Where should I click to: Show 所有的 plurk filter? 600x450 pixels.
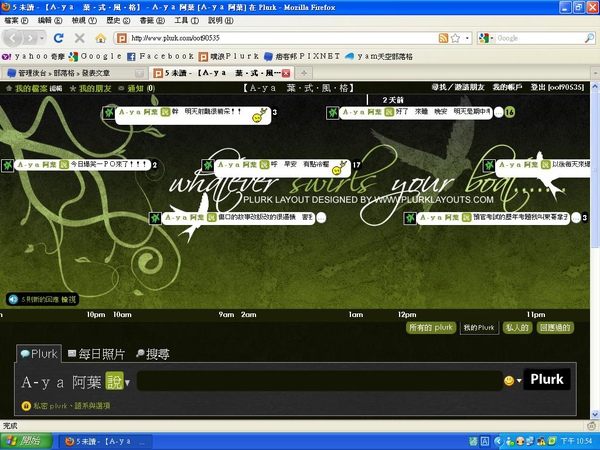431,328
